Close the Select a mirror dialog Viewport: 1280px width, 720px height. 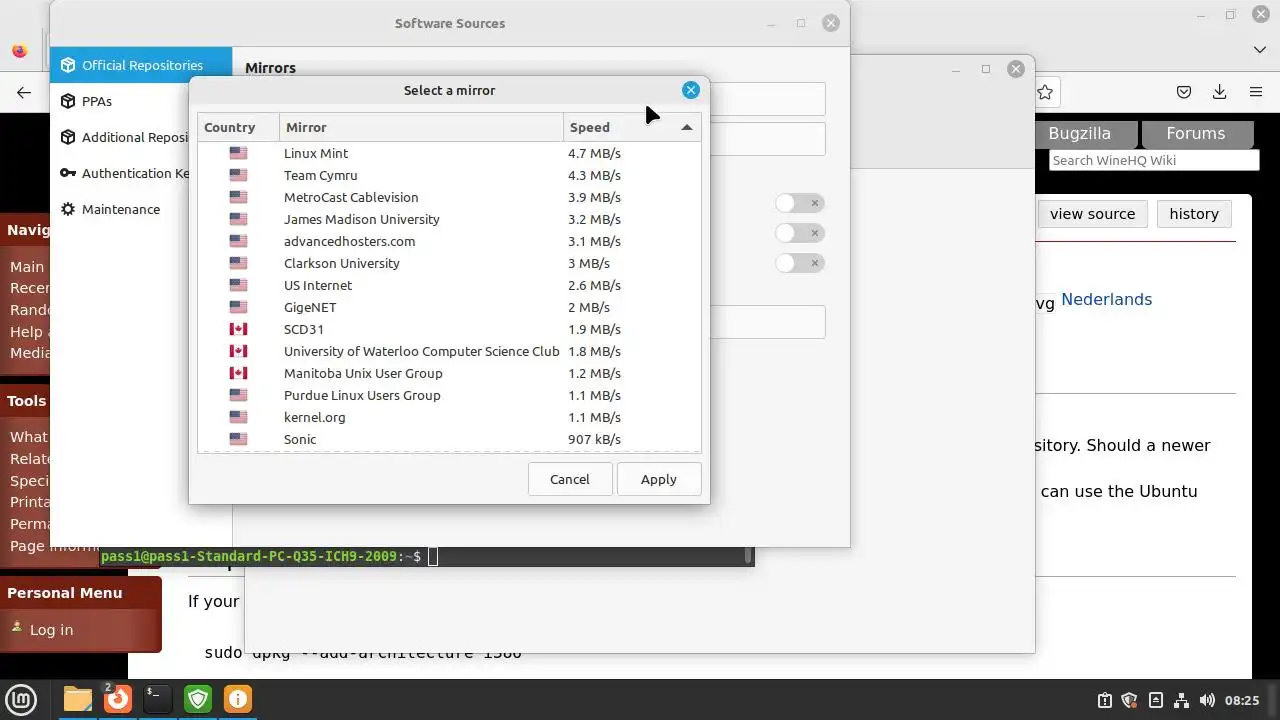click(691, 90)
